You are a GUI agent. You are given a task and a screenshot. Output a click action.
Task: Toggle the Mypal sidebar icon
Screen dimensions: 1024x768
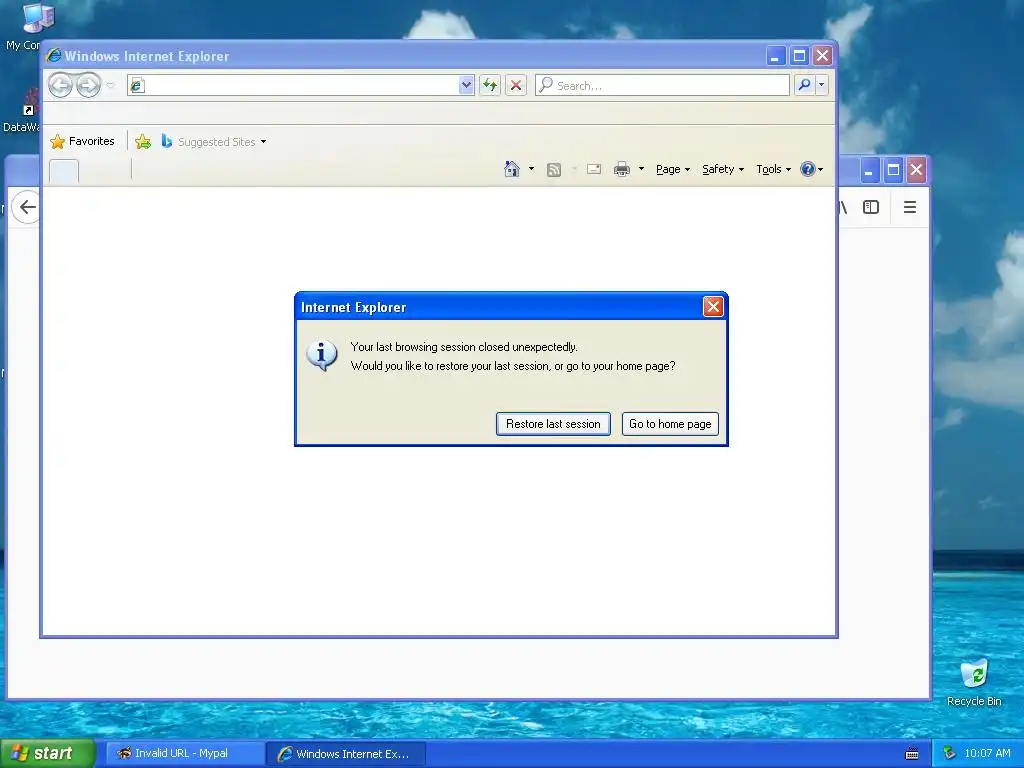click(x=871, y=208)
